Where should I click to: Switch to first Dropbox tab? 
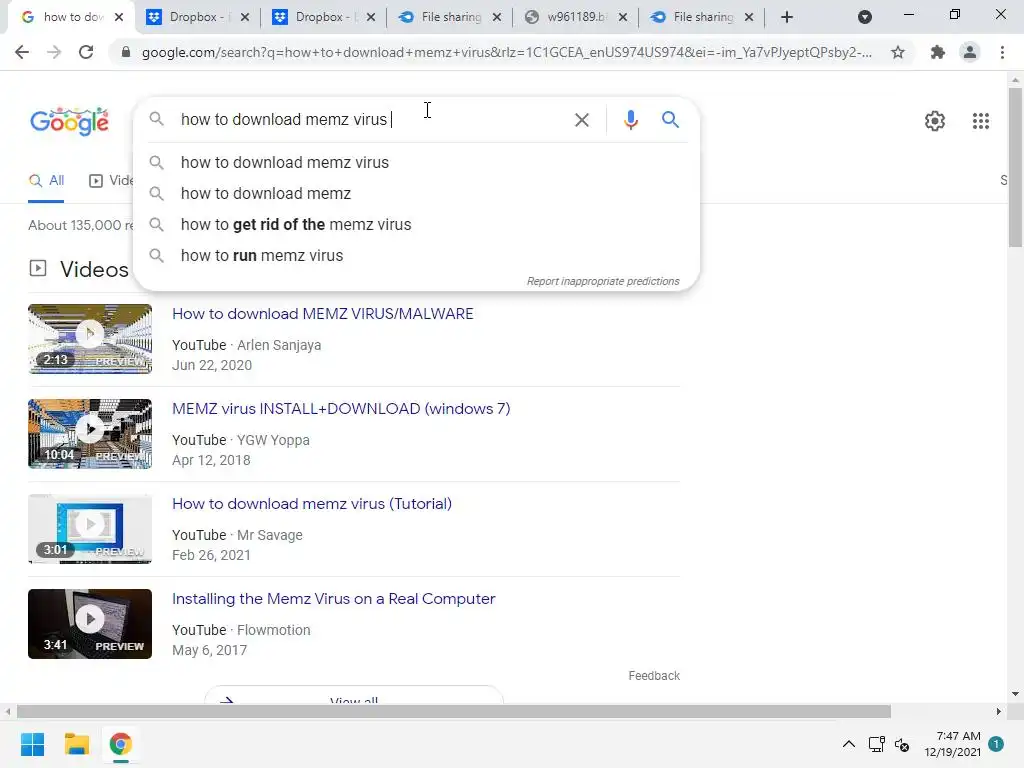[x=198, y=17]
